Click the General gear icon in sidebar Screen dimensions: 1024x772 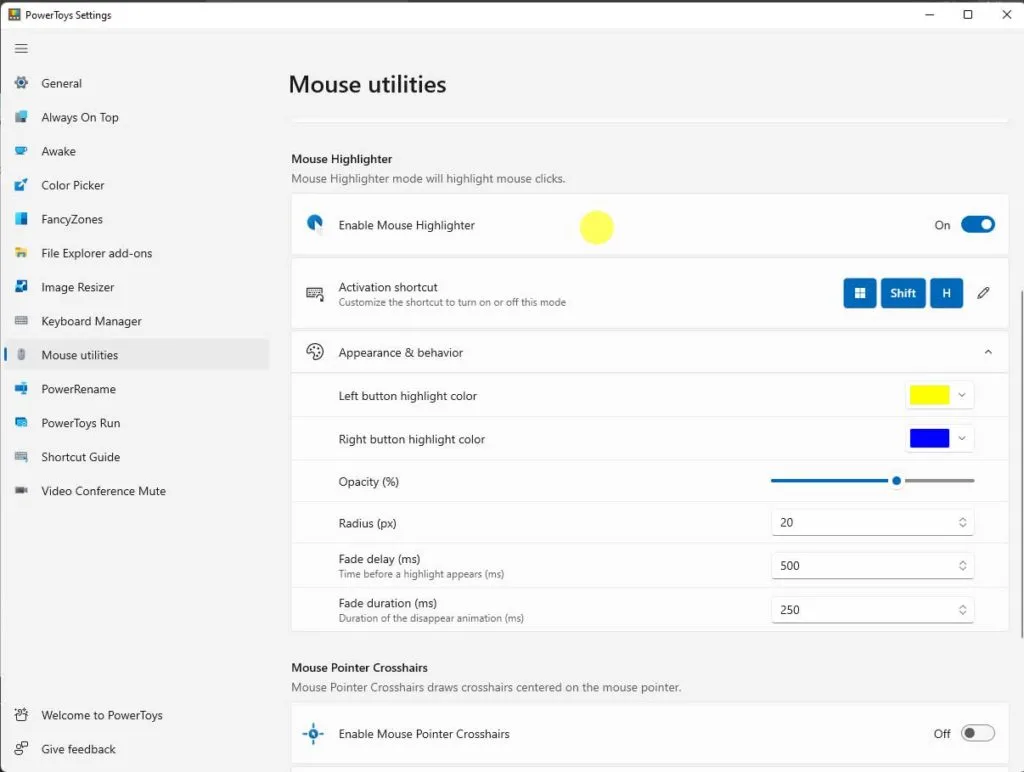coord(21,83)
